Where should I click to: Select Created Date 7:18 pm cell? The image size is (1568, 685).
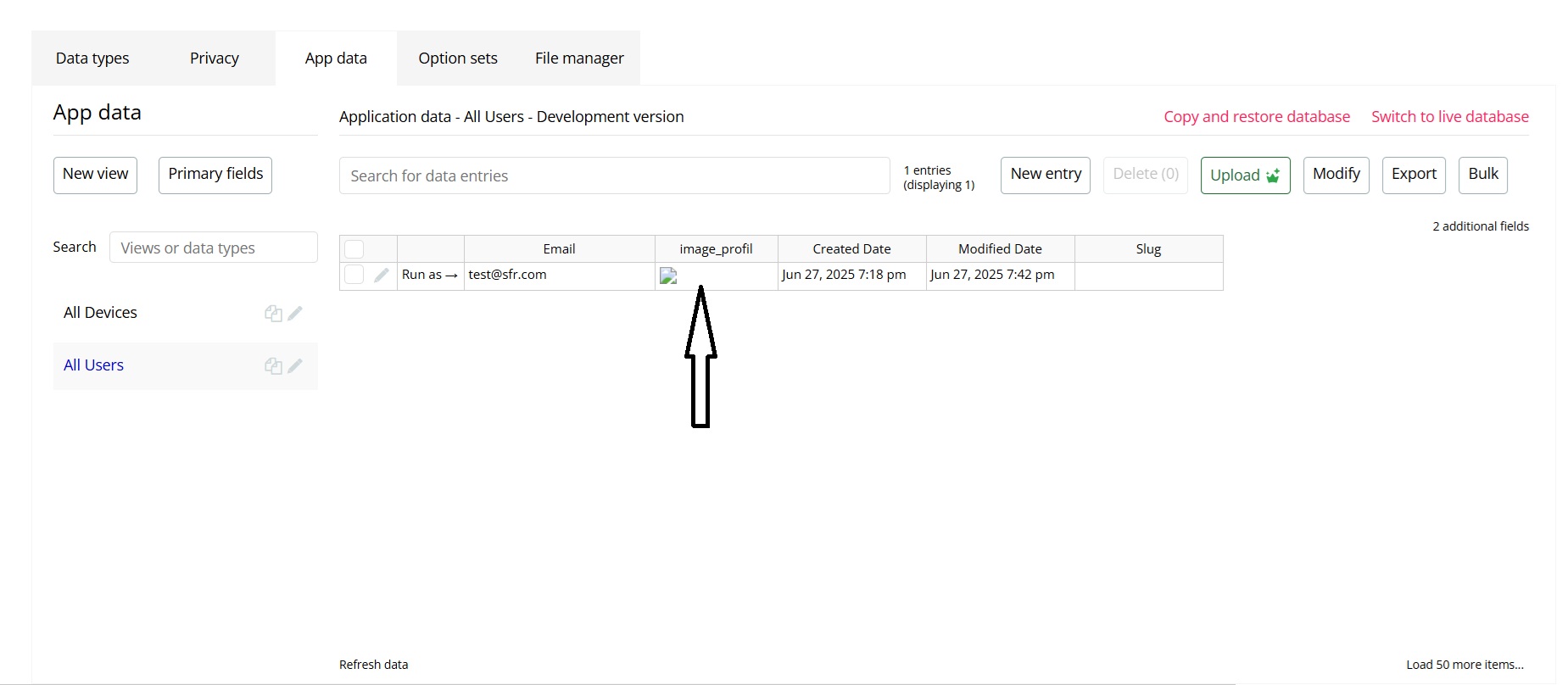pos(852,276)
